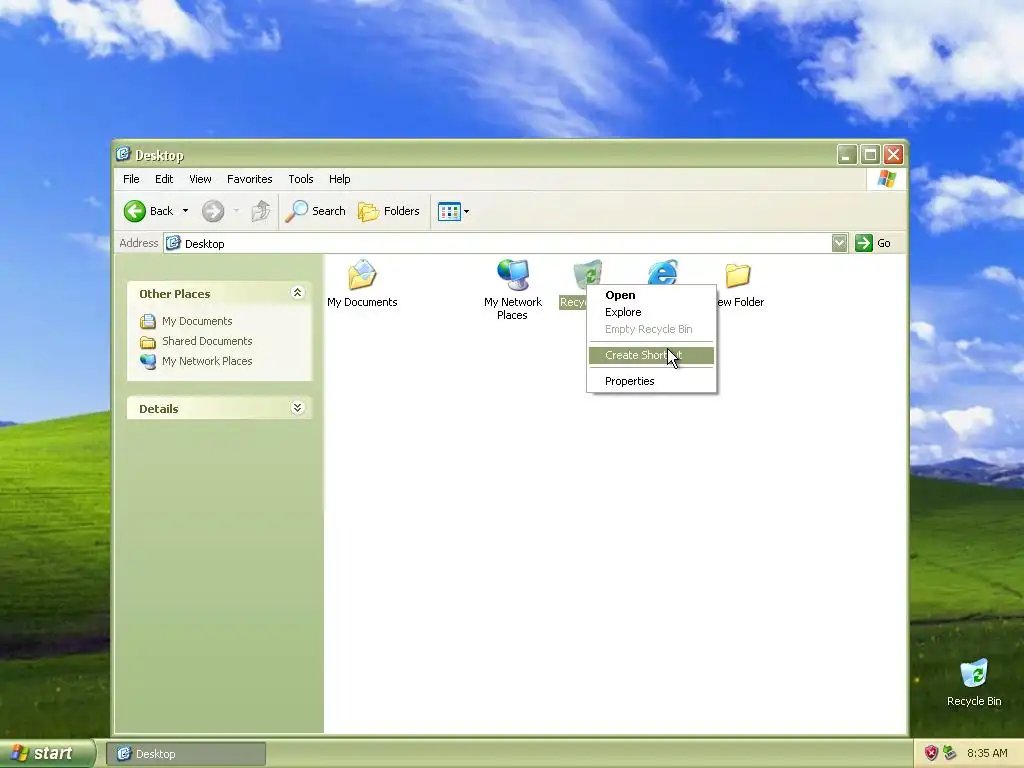Click the grayed Forward arrow icon
This screenshot has height=768, width=1024.
pos(212,211)
